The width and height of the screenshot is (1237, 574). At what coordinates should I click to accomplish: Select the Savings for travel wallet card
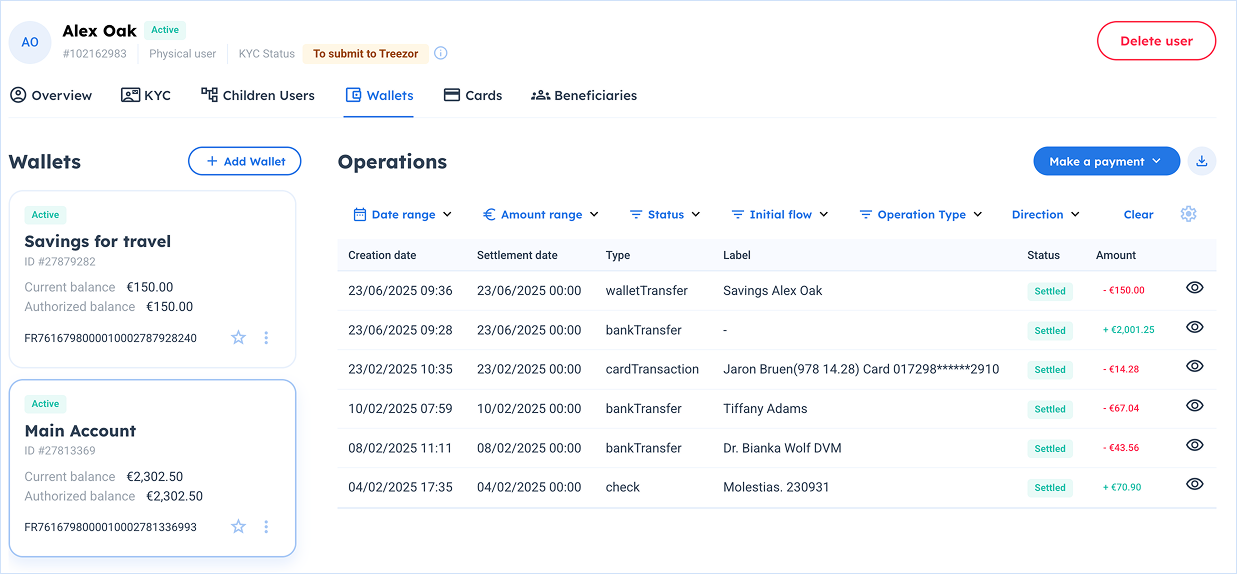(x=152, y=270)
